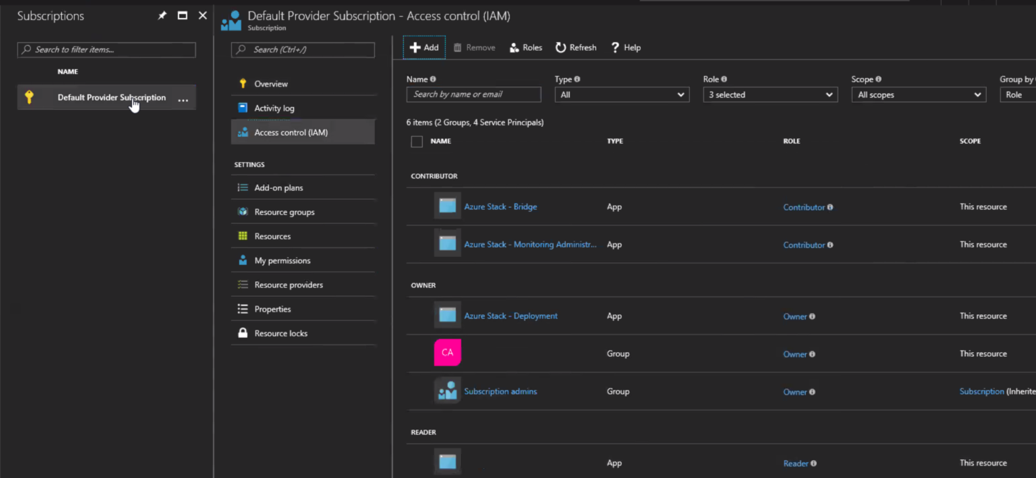The image size is (1036, 478).
Task: Click the Resource locks padlock icon
Action: [242, 333]
